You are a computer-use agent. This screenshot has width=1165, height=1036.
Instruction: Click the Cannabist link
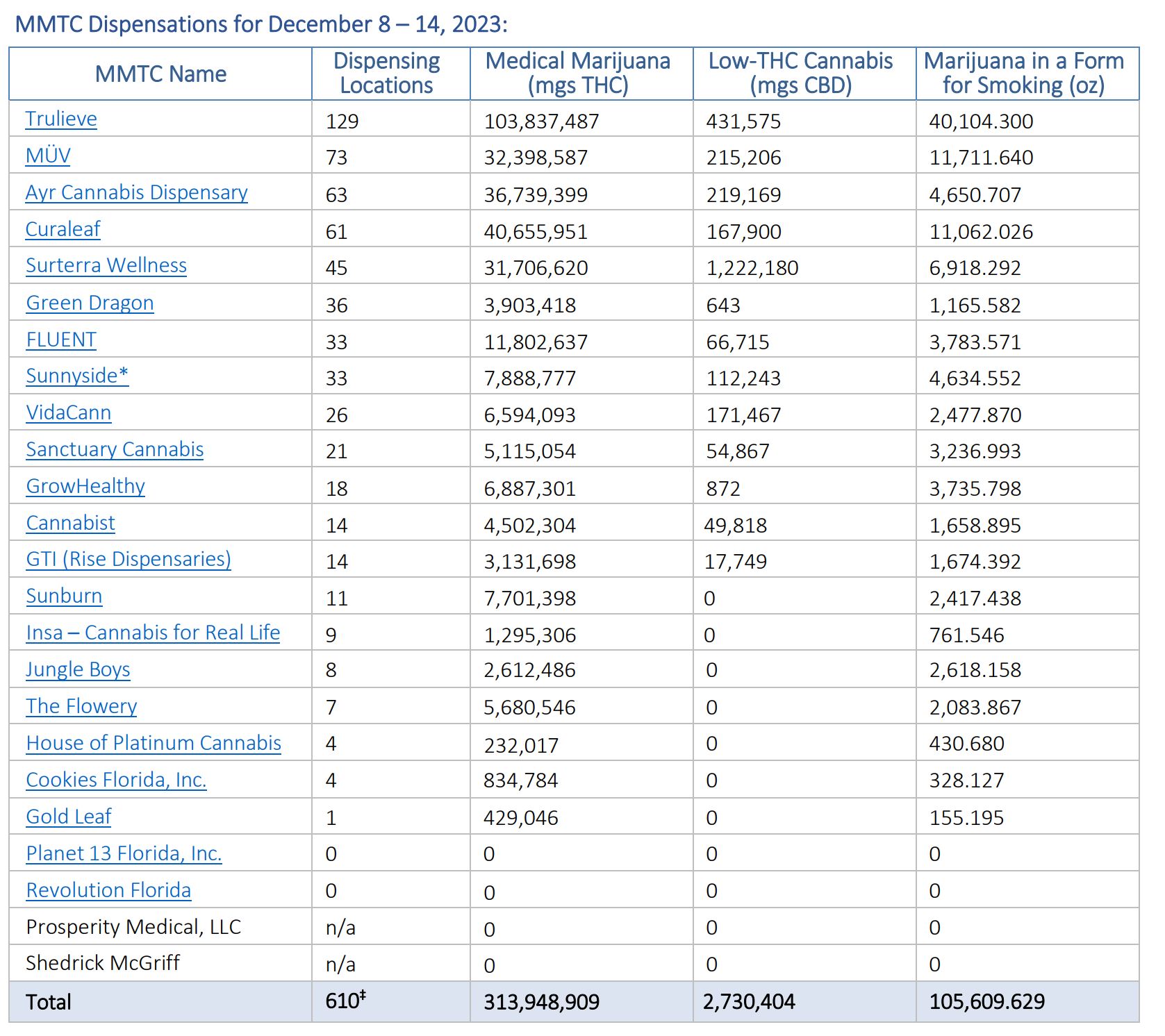click(x=70, y=523)
